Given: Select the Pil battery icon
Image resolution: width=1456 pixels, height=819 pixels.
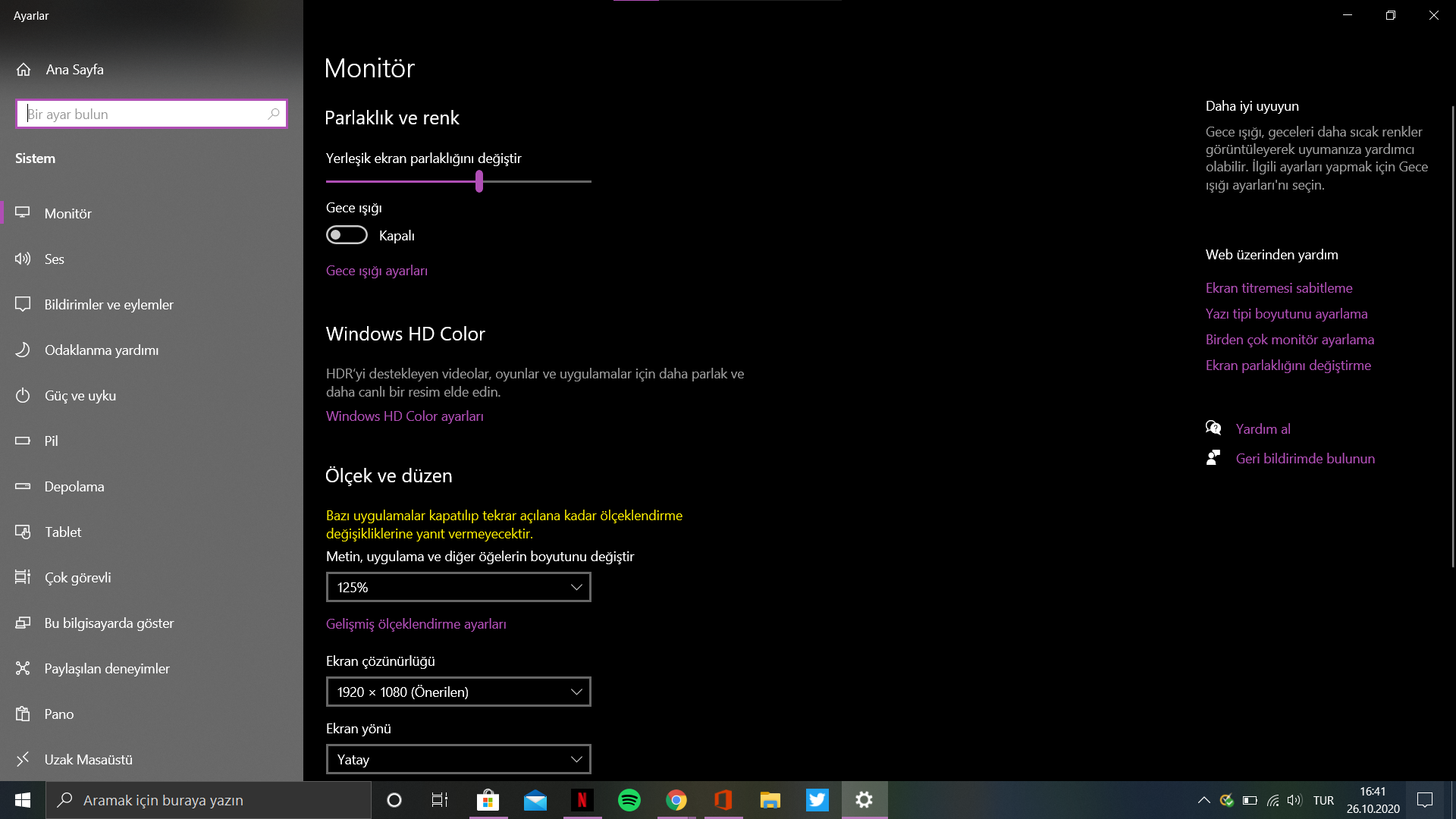Looking at the screenshot, I should [24, 441].
